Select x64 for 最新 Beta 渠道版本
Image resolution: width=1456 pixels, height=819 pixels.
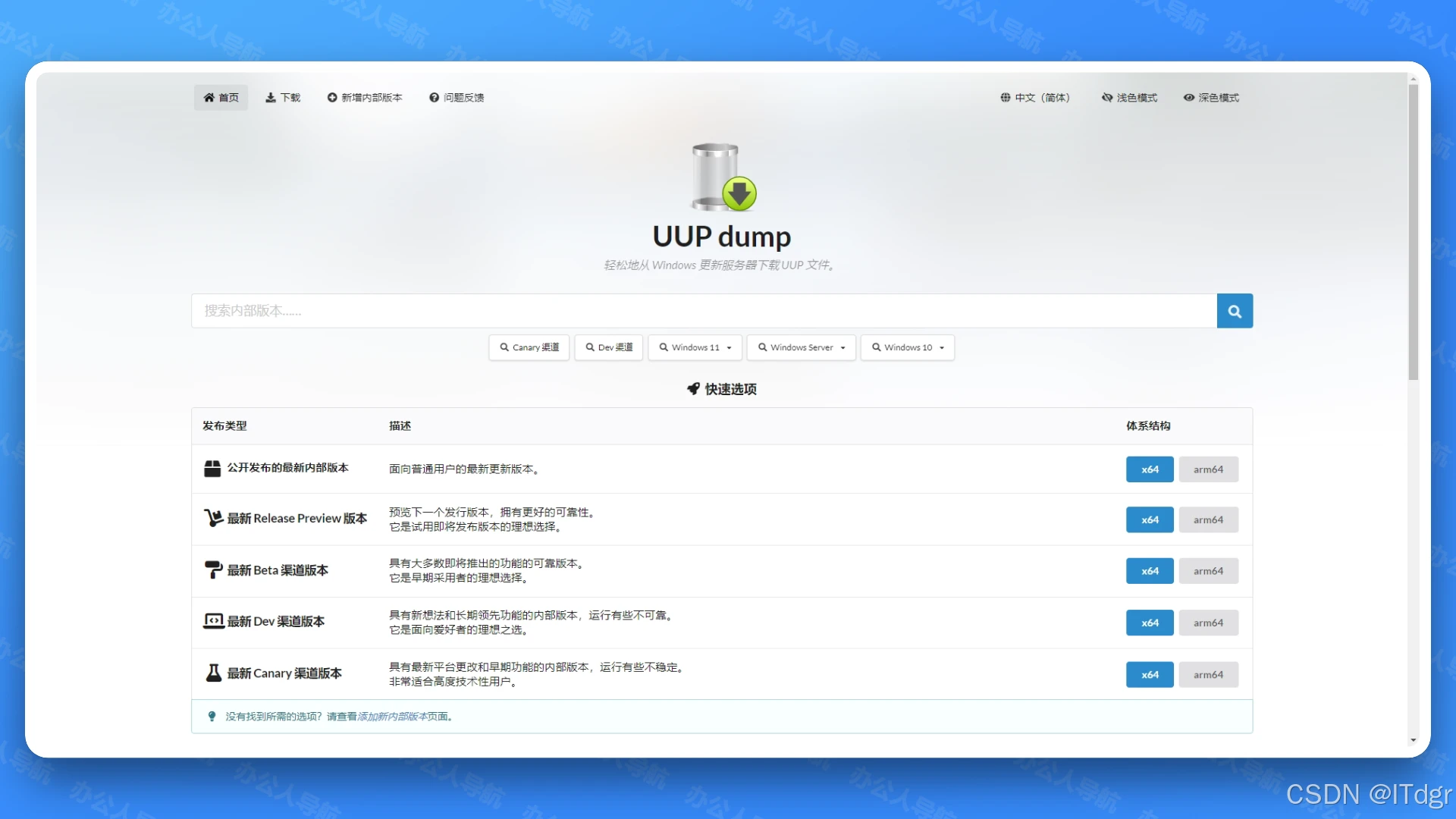pyautogui.click(x=1150, y=571)
